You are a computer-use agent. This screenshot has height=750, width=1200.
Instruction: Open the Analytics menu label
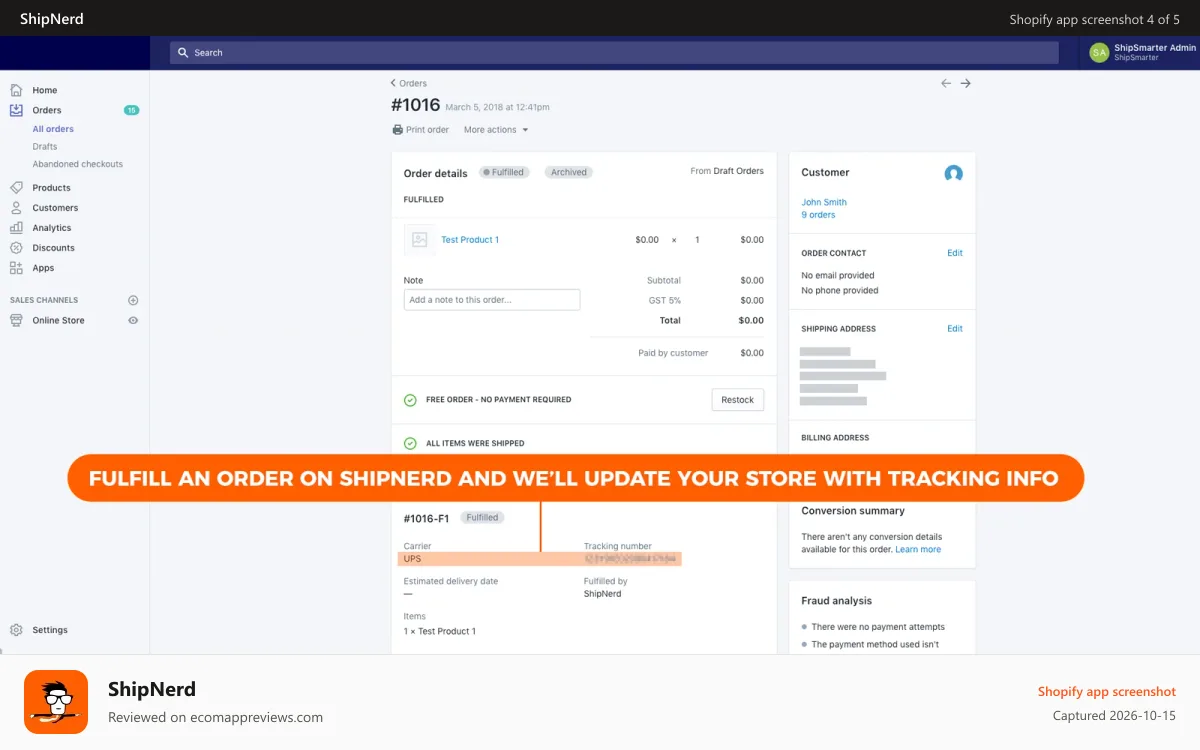(52, 228)
